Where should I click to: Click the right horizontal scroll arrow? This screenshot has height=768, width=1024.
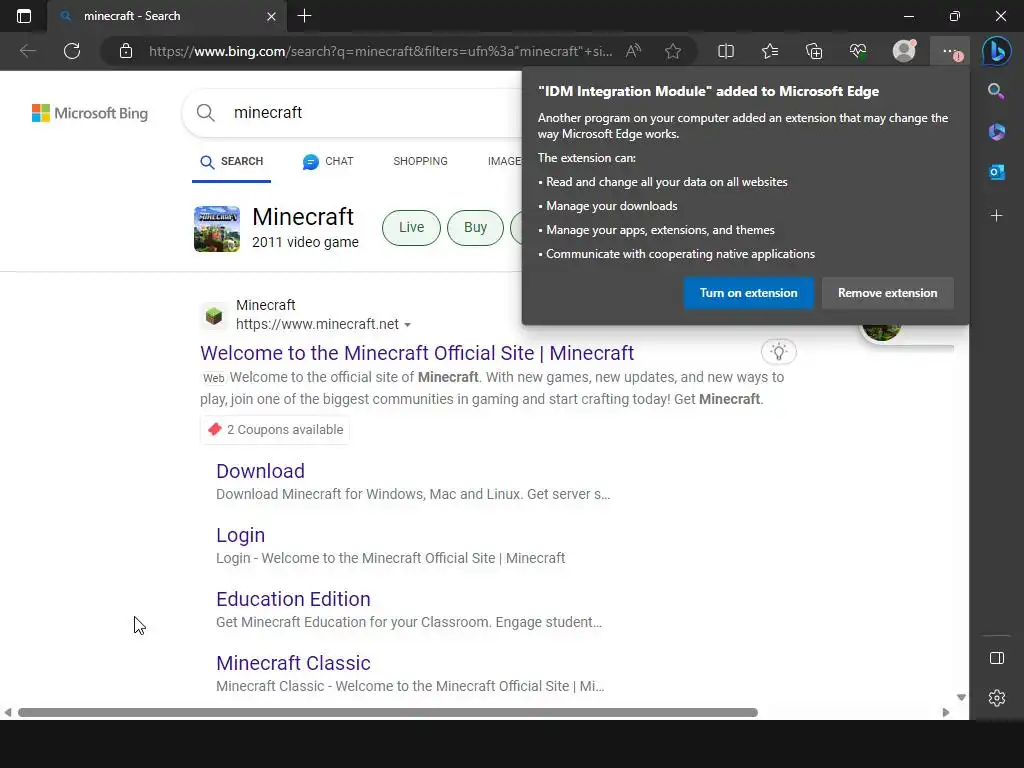946,712
